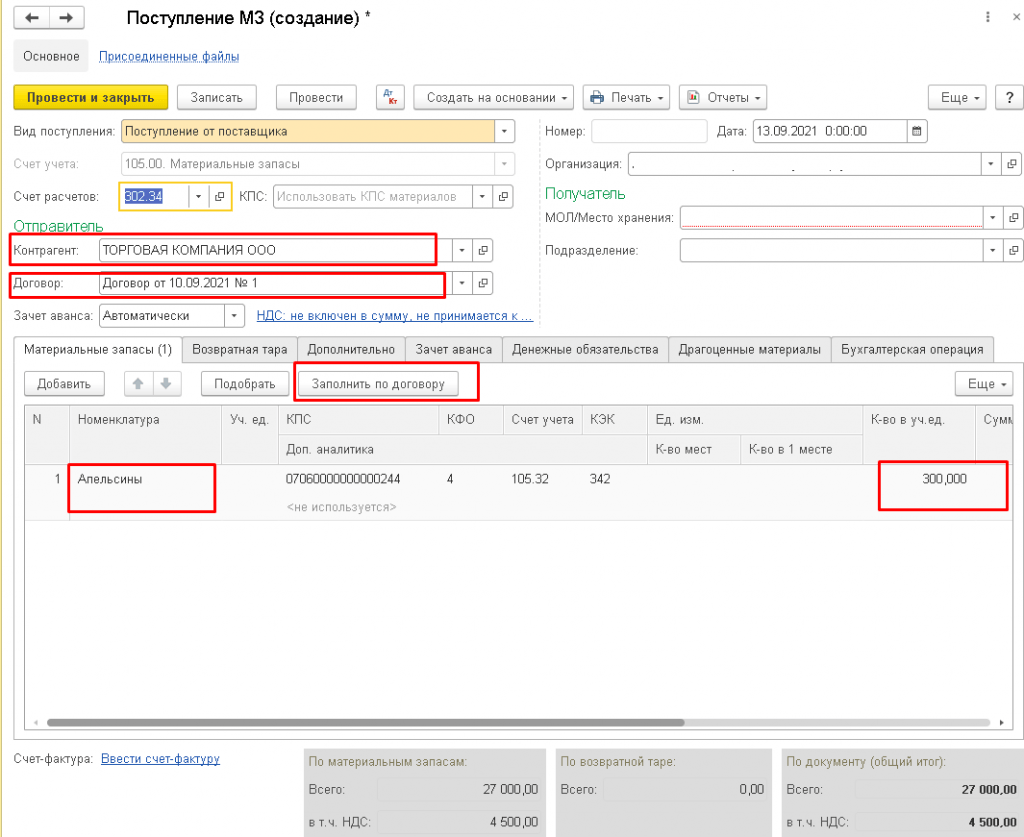This screenshot has width=1024, height=837.
Task: Click the Заполнить по договору button
Action: pos(378,383)
